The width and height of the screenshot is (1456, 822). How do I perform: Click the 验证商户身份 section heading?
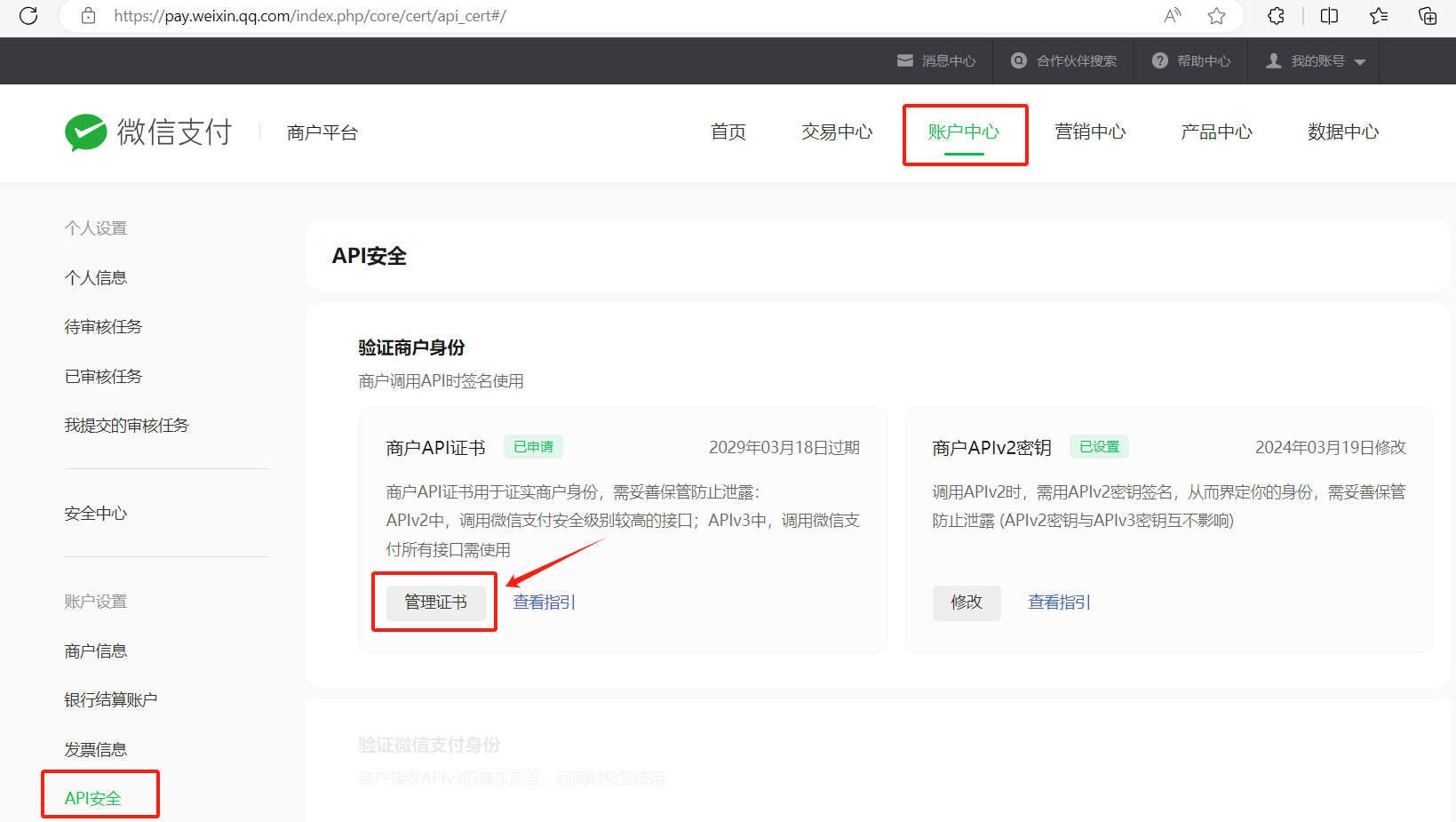click(x=411, y=347)
